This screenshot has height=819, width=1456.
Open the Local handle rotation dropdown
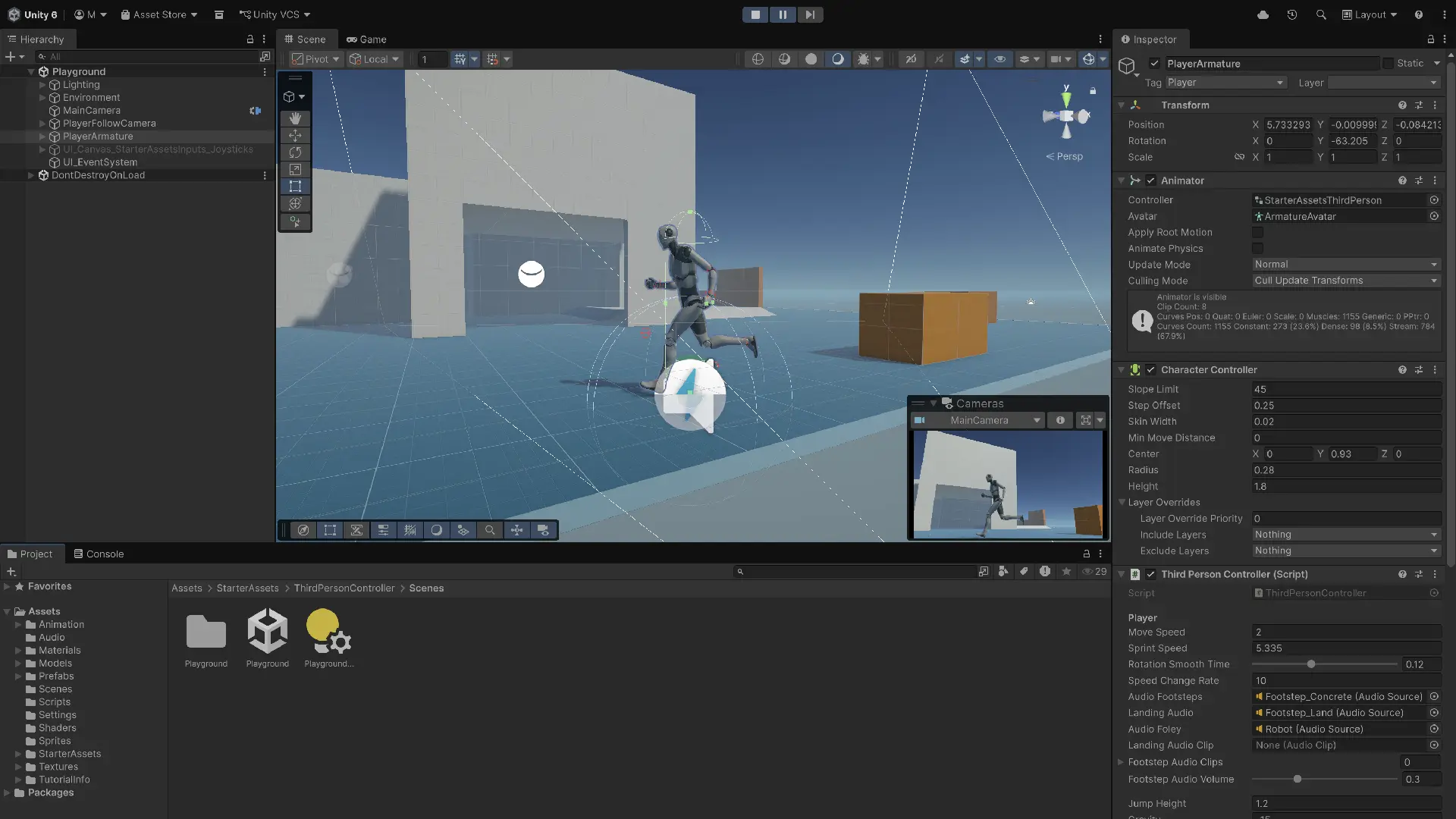click(374, 59)
